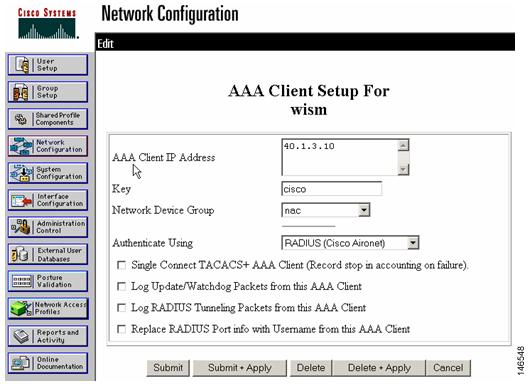This screenshot has width=528, height=384.
Task: Click the Edit header bar label
Action: coord(105,44)
